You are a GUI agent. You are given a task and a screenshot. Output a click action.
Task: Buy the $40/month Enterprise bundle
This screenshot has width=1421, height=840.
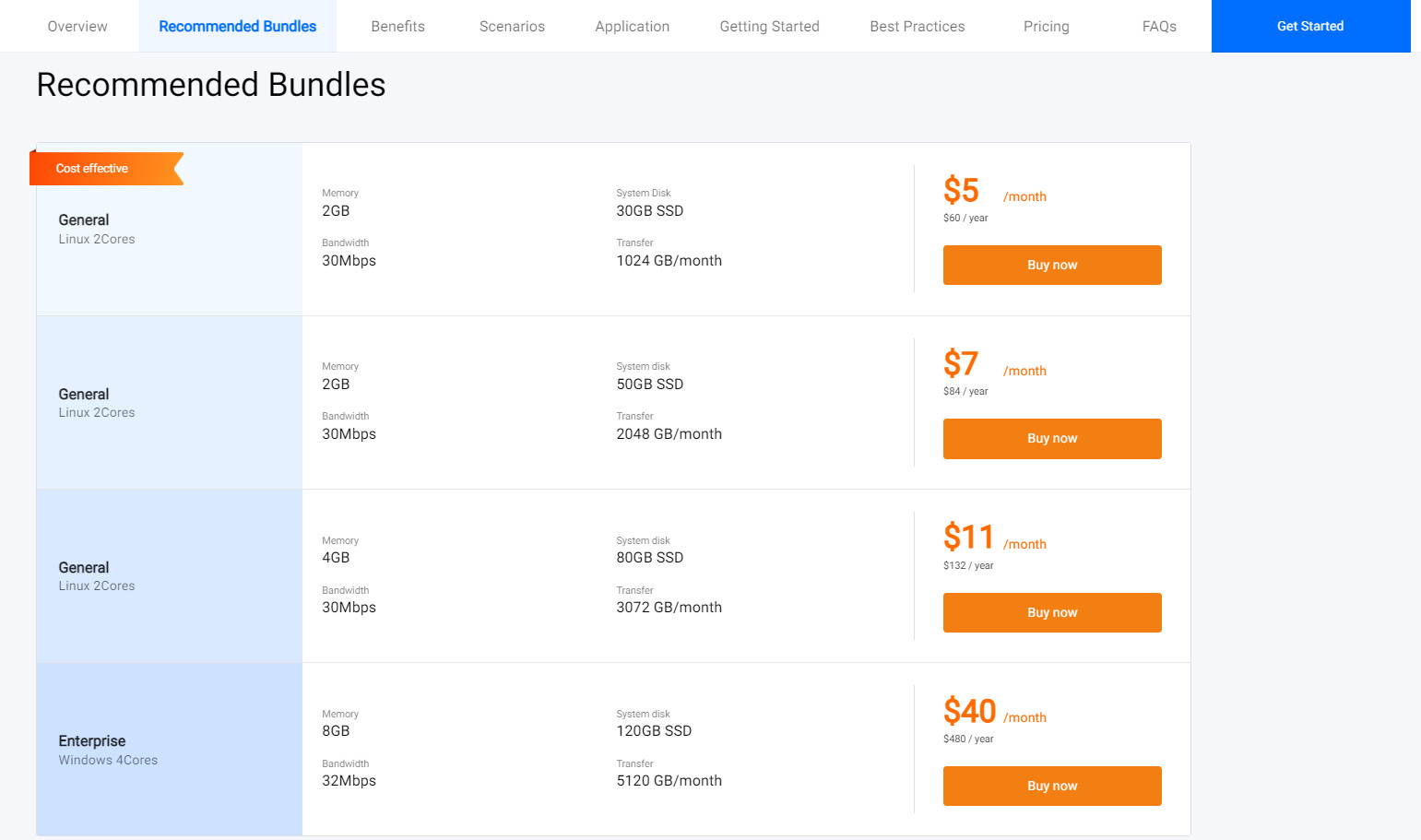click(x=1051, y=786)
